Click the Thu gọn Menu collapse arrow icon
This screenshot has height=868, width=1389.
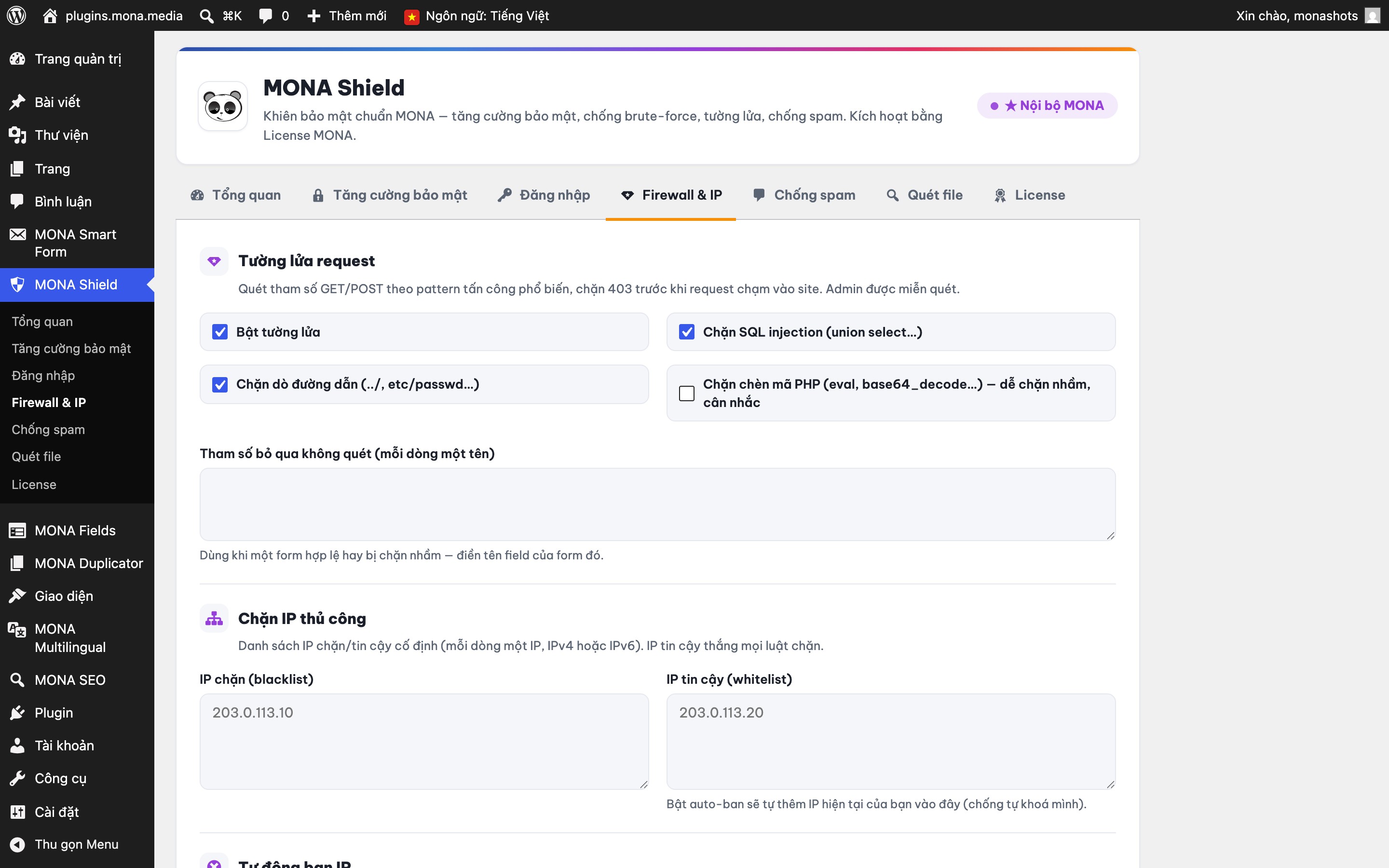click(x=17, y=844)
